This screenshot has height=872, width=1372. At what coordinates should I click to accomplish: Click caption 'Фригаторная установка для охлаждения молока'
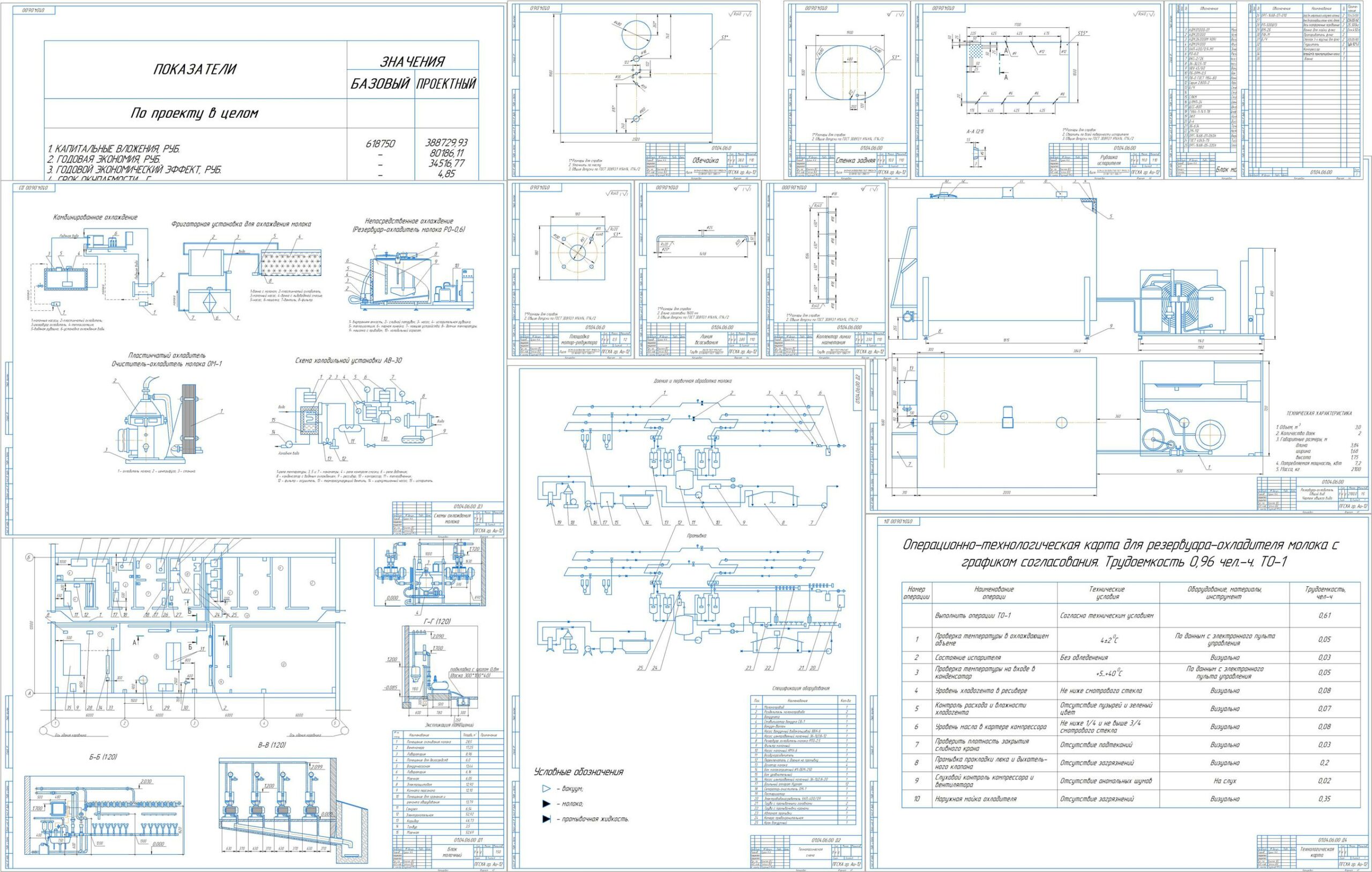(x=241, y=224)
